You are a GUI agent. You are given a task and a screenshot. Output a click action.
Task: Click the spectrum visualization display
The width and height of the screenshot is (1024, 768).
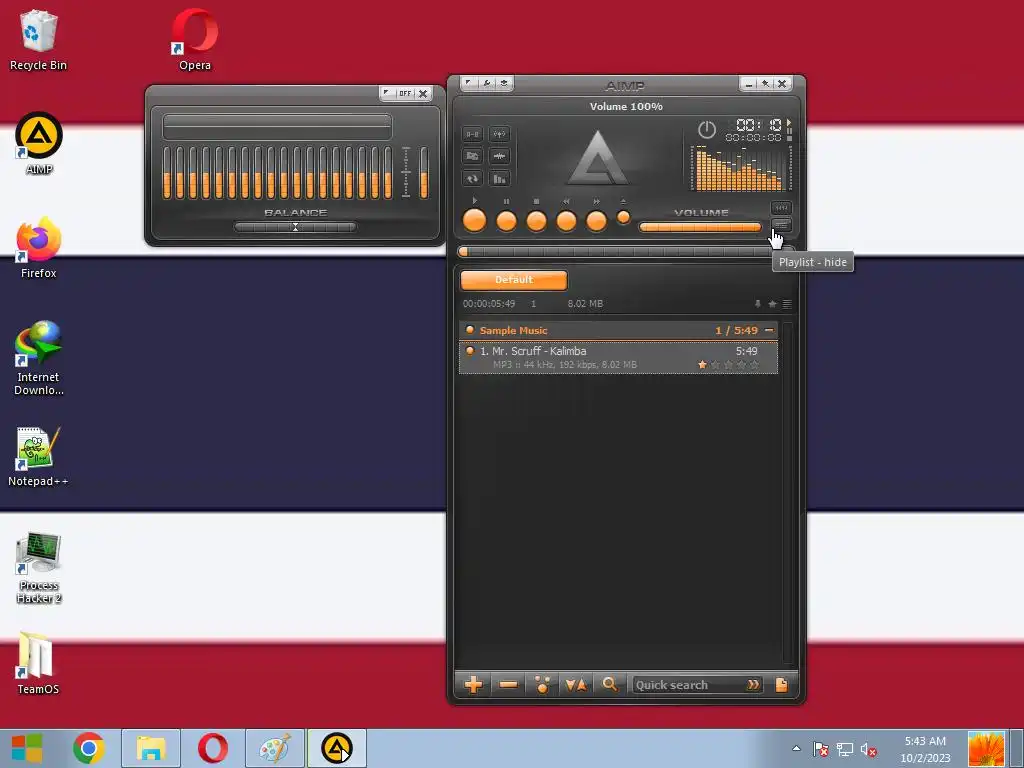[741, 168]
